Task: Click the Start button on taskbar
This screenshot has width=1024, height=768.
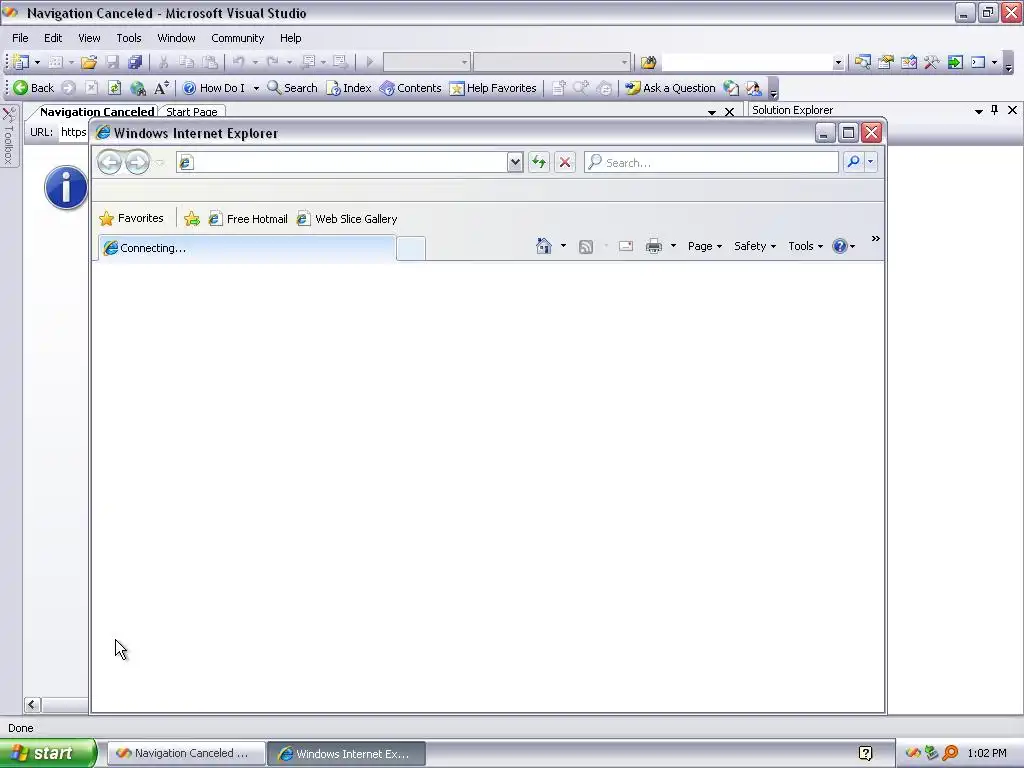Action: pyautogui.click(x=48, y=753)
